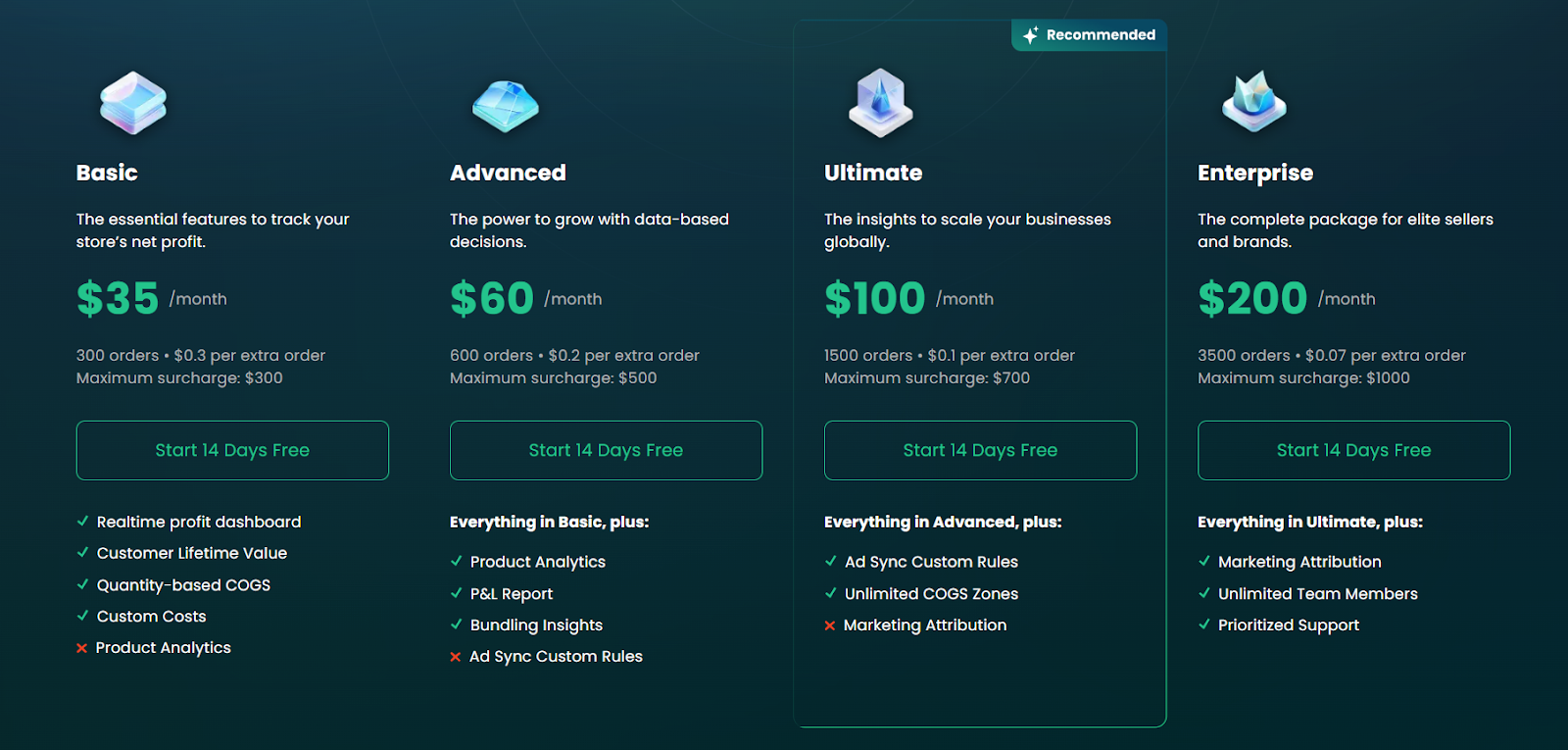Click the Enterprise plan crystal icon

point(1253,101)
